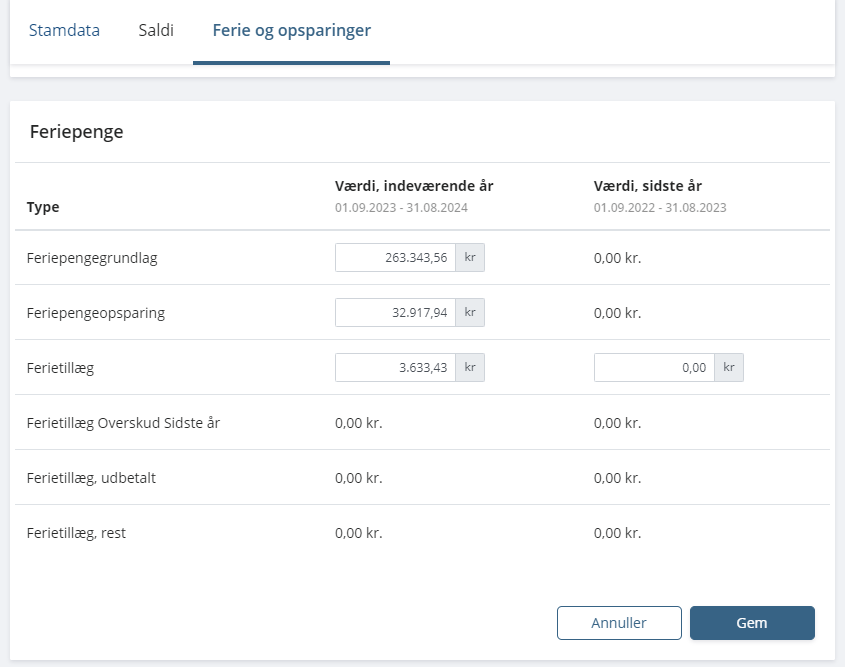Screen dimensions: 845x667
Task: Open the Saldi tab
Action: pyautogui.click(x=156, y=30)
